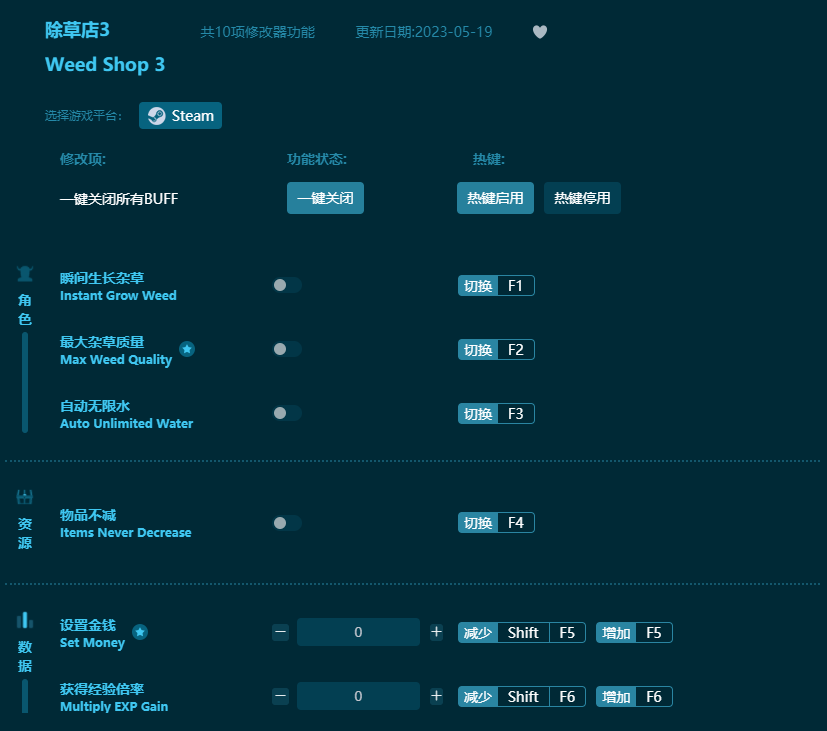The image size is (827, 731).
Task: Click the Steam logo on the platform button
Action: pyautogui.click(x=155, y=115)
